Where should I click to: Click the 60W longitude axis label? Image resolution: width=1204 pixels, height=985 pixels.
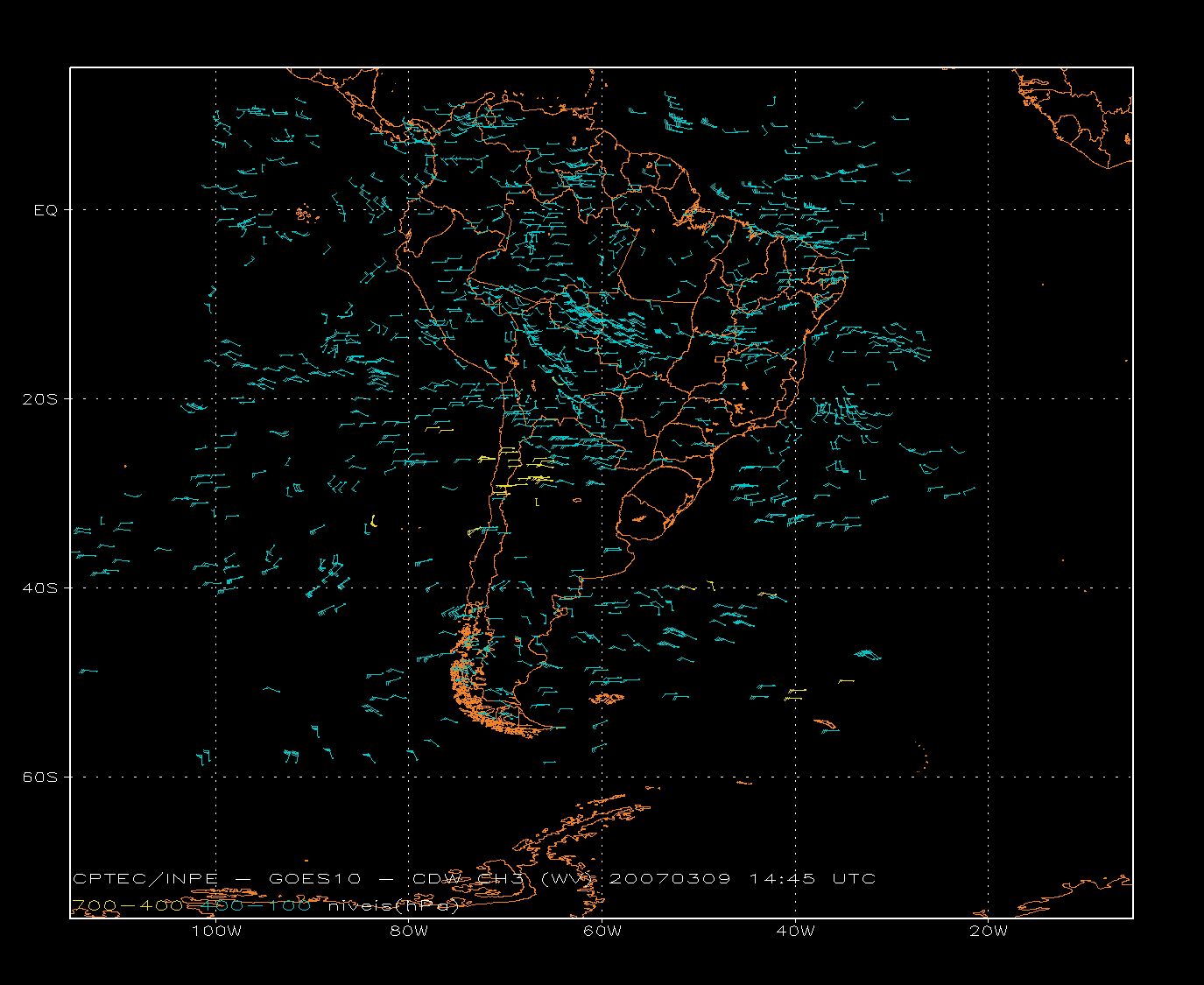point(602,931)
